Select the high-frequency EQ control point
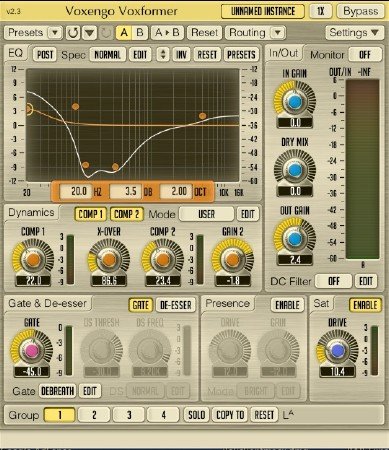Image resolution: width=389 pixels, height=450 pixels. tap(202, 116)
